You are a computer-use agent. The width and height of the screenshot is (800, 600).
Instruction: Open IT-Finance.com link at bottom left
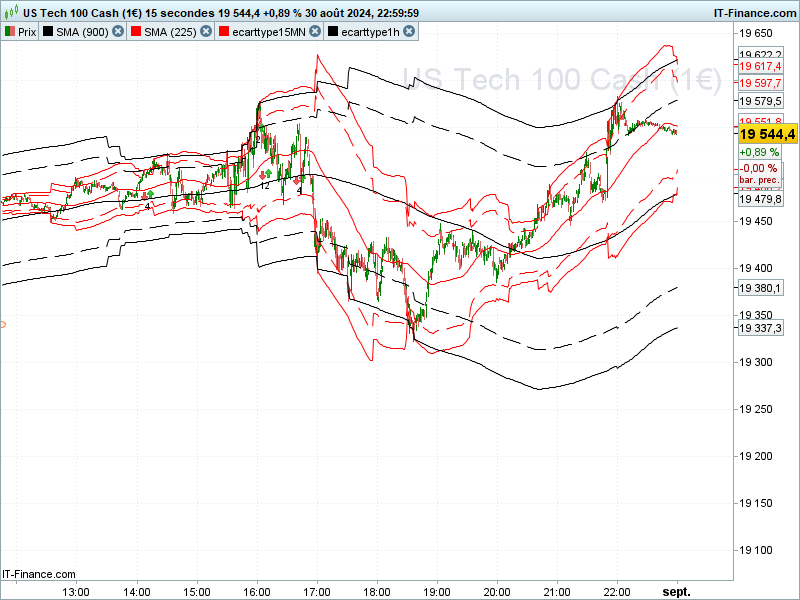39,574
